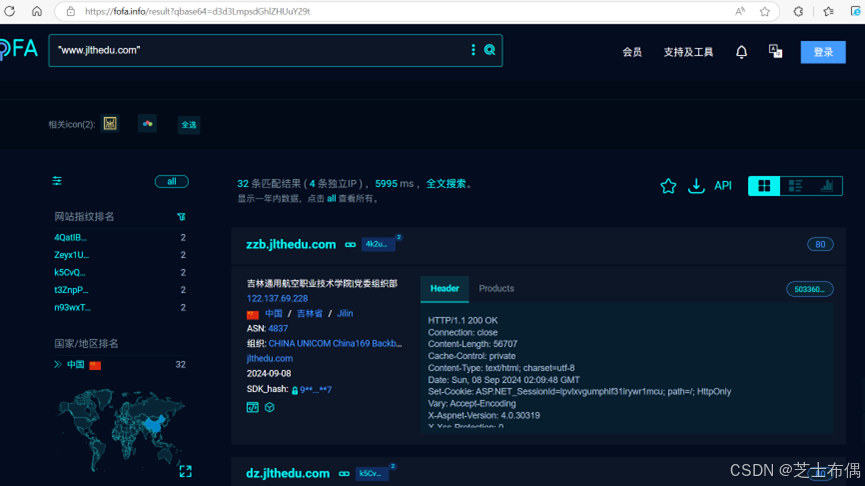Select second colorful related favicon icon

click(147, 124)
